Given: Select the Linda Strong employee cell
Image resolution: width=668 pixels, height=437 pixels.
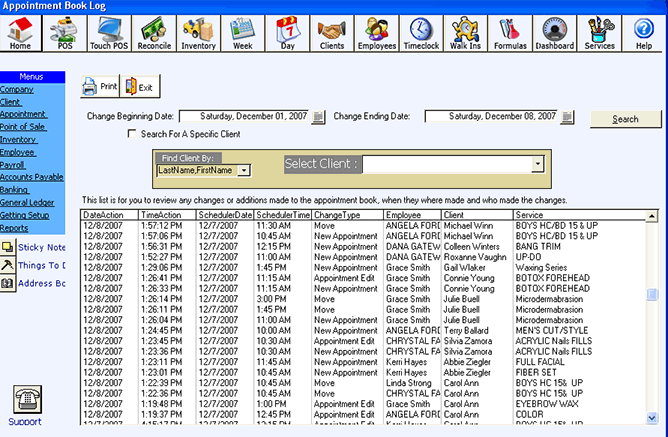Looking at the screenshot, I should click(x=409, y=383).
